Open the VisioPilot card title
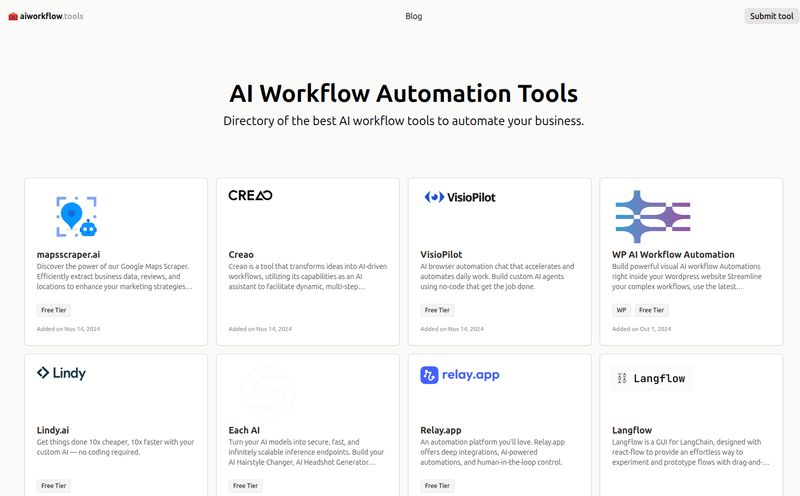Viewport: 800px width, 496px height. 441,255
